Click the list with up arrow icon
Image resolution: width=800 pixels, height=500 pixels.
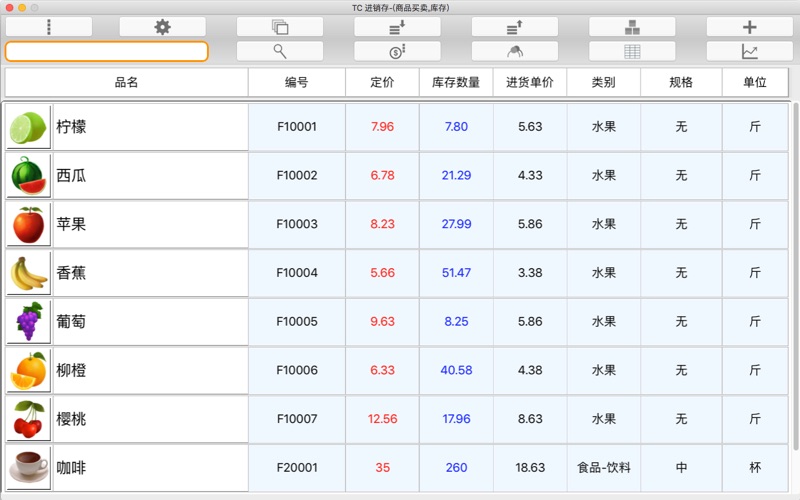514,27
